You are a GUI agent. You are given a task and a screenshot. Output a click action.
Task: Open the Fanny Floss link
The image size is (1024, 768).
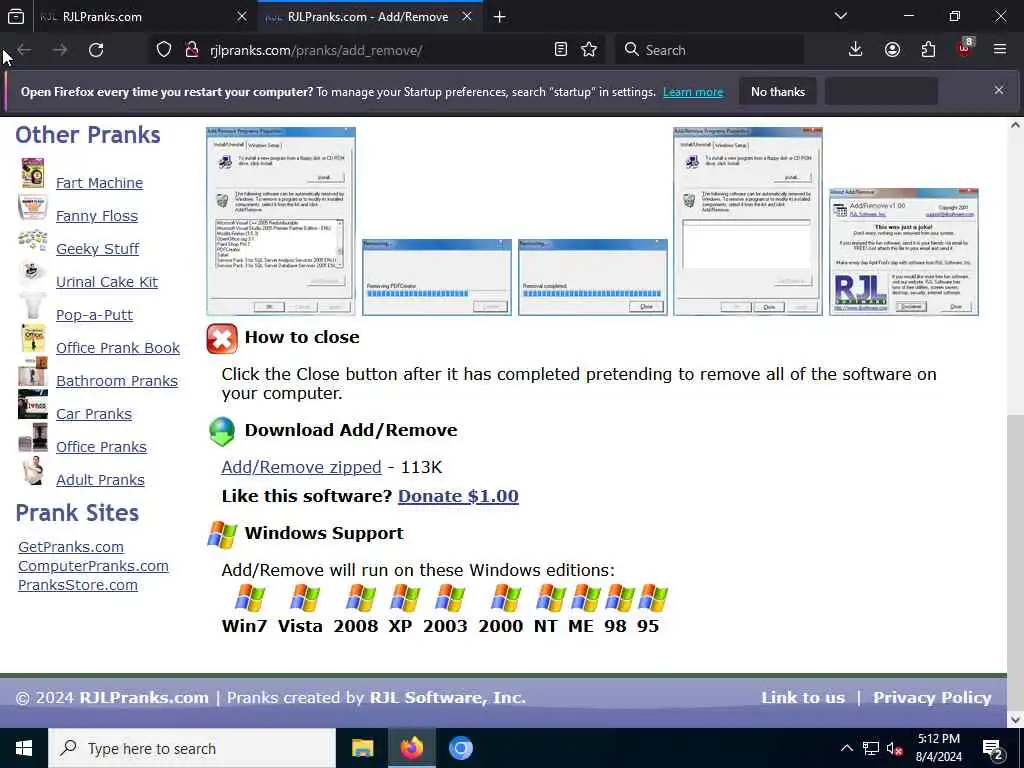(x=97, y=216)
